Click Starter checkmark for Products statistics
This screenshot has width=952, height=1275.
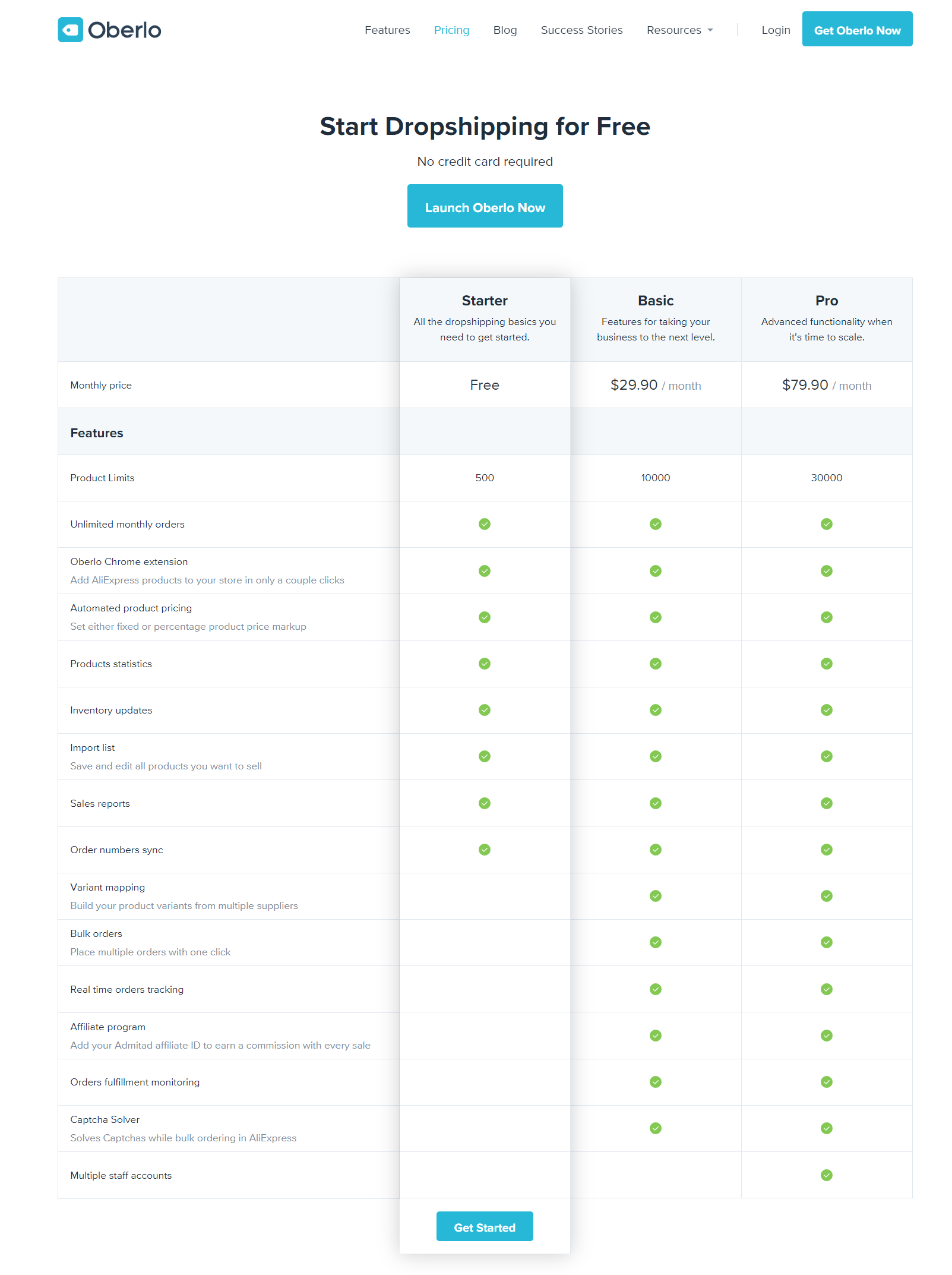[x=485, y=664]
